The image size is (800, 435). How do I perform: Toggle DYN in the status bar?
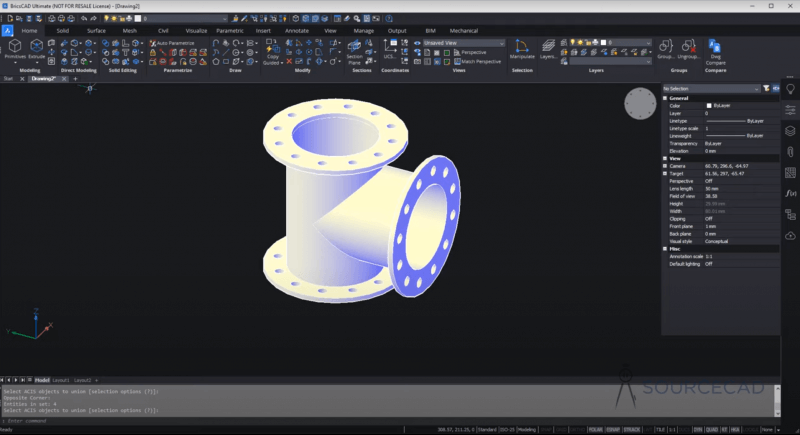698,430
